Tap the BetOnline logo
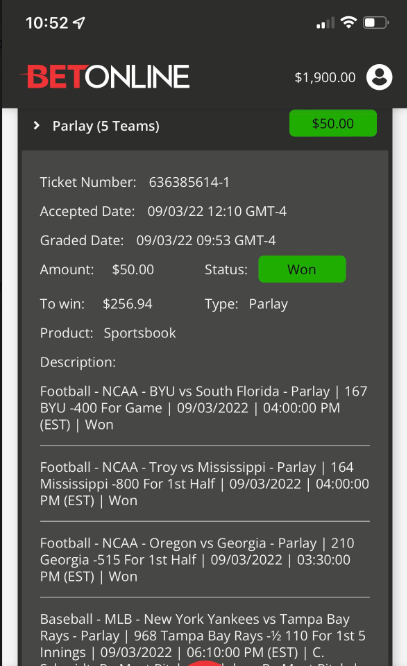The width and height of the screenshot is (407, 666). point(105,77)
